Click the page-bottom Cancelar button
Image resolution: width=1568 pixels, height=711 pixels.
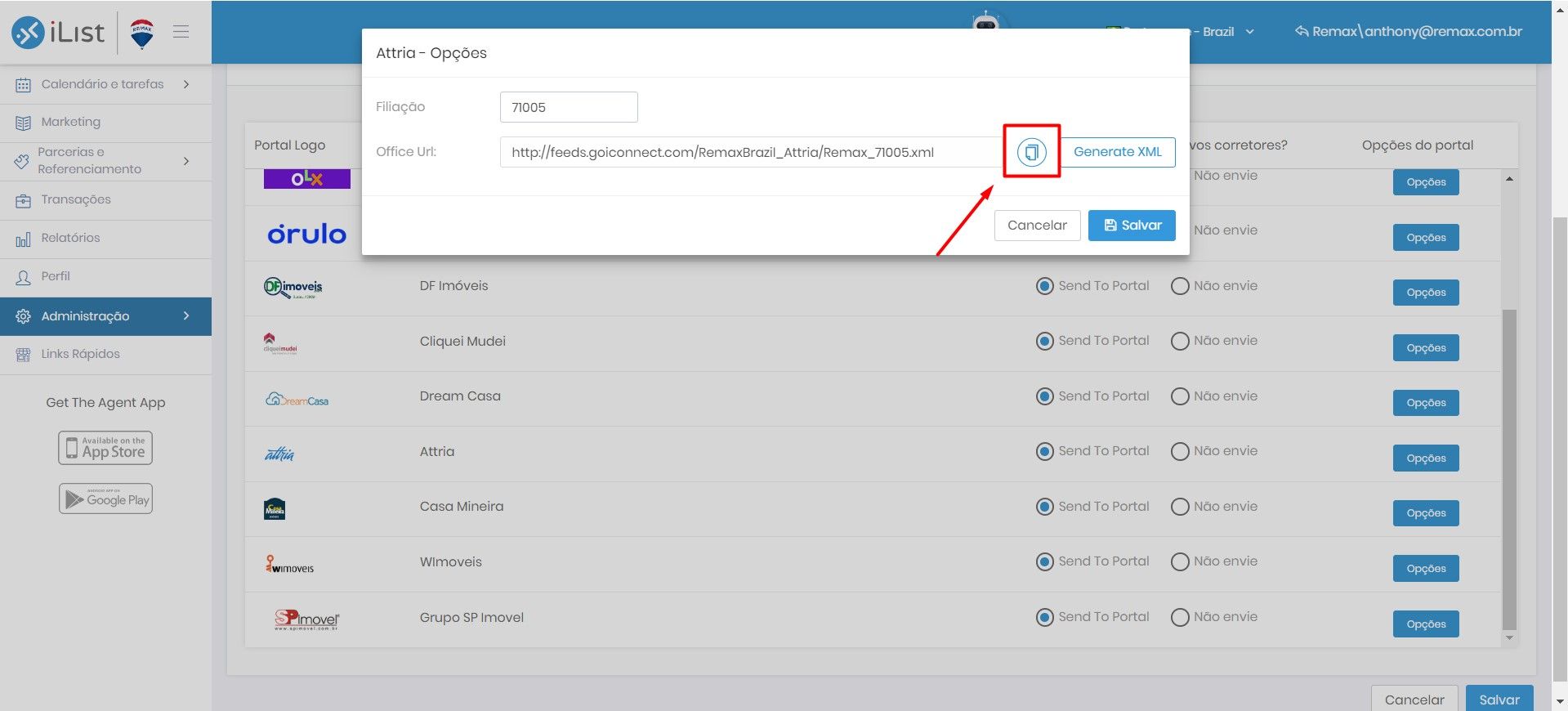(1414, 699)
